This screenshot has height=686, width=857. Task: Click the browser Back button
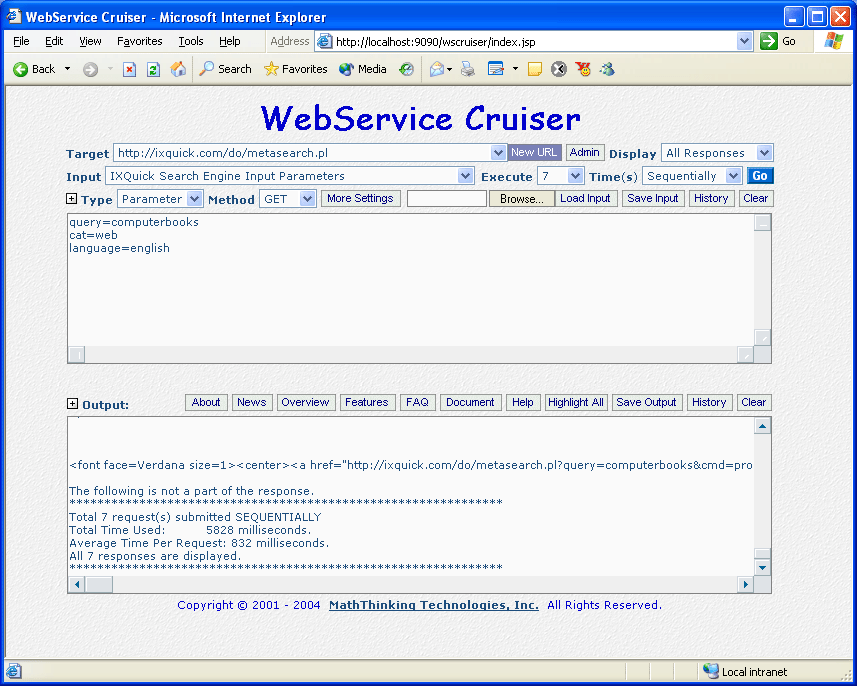click(x=34, y=69)
